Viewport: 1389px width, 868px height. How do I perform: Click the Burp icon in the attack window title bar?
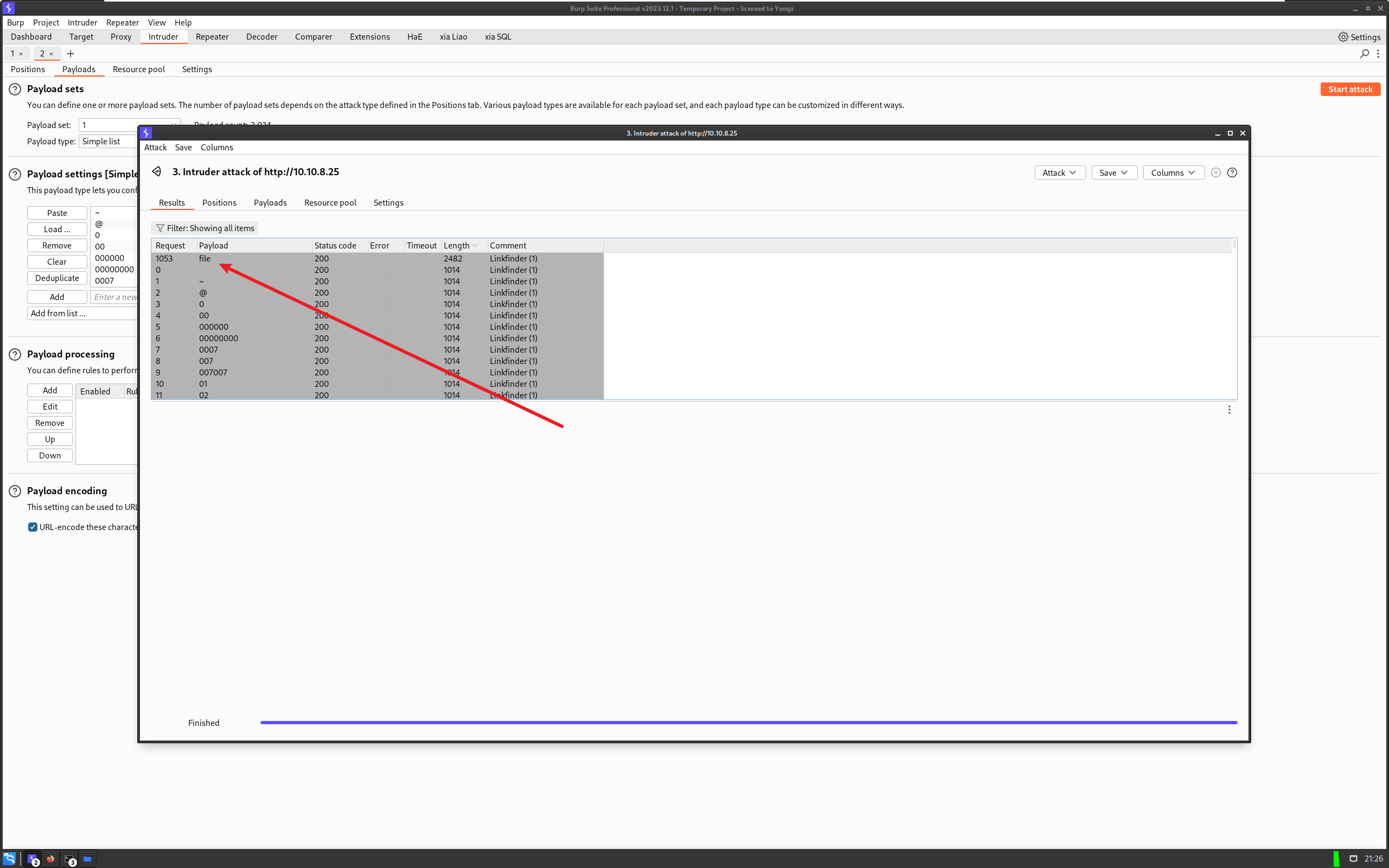click(x=146, y=133)
